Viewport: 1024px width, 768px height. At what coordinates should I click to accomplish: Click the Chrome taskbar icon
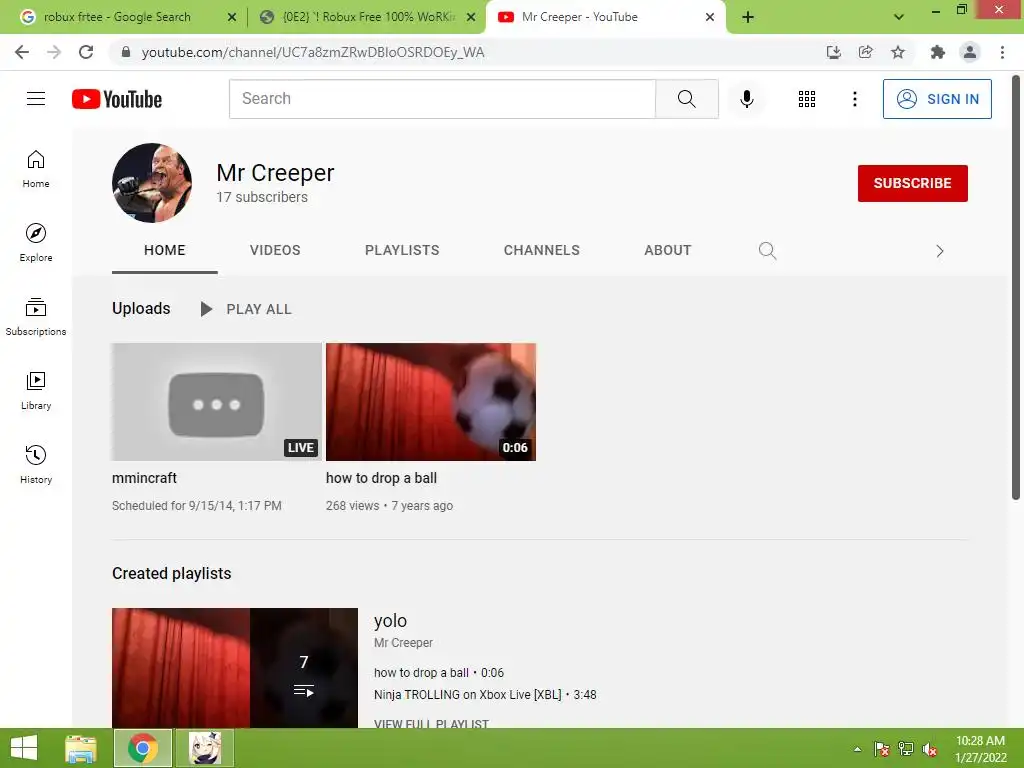point(142,748)
